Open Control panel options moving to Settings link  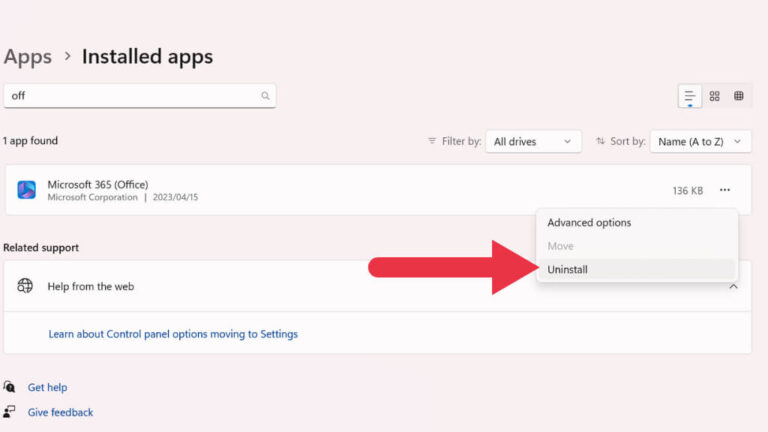[173, 334]
